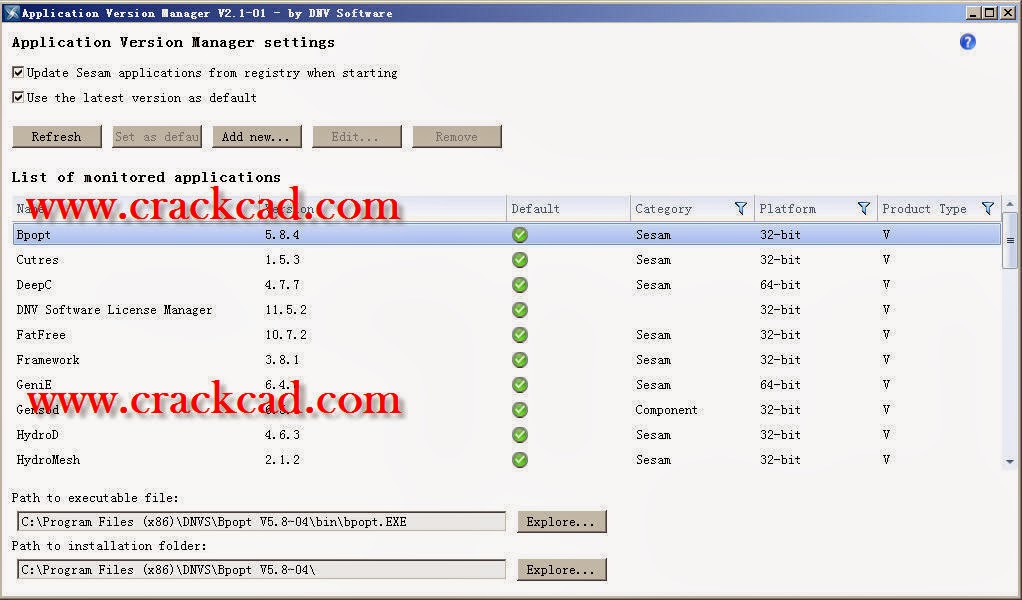Click the green default checkmark for DeepC
The width and height of the screenshot is (1022, 600).
pyautogui.click(x=519, y=285)
